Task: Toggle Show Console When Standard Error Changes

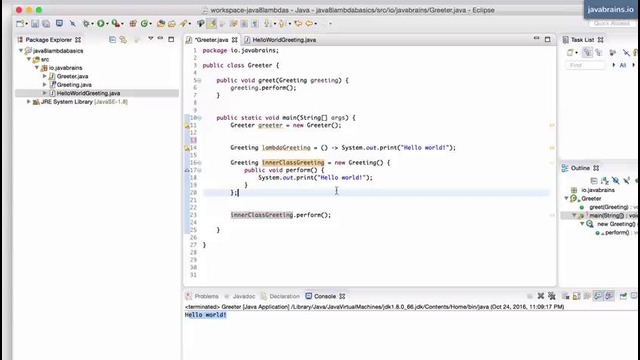Action: (609, 296)
